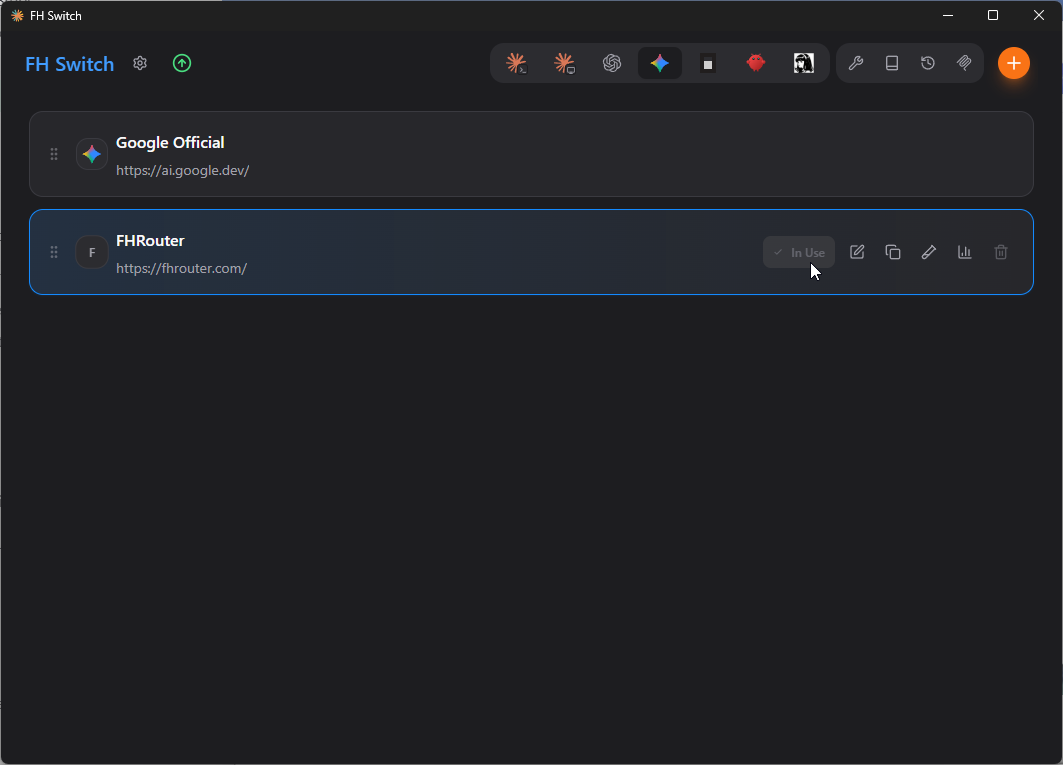Select the anime avatar app tab
Viewport: 1063px width, 765px height.
pyautogui.click(x=803, y=63)
